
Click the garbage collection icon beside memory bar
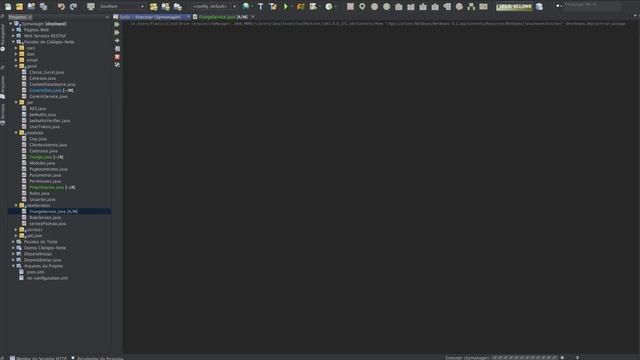[x=539, y=7]
